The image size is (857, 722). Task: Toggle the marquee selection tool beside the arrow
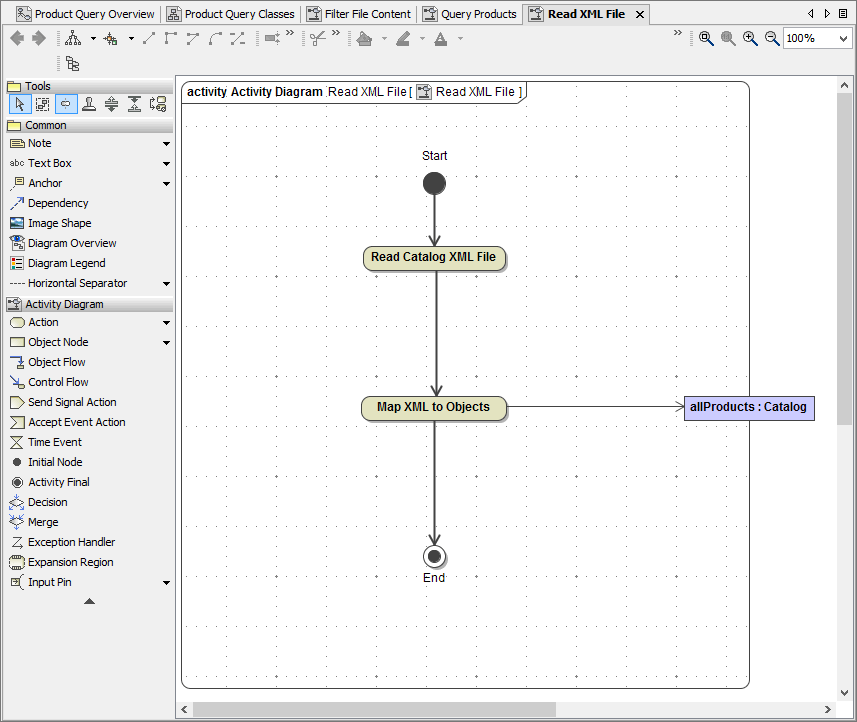(41, 103)
